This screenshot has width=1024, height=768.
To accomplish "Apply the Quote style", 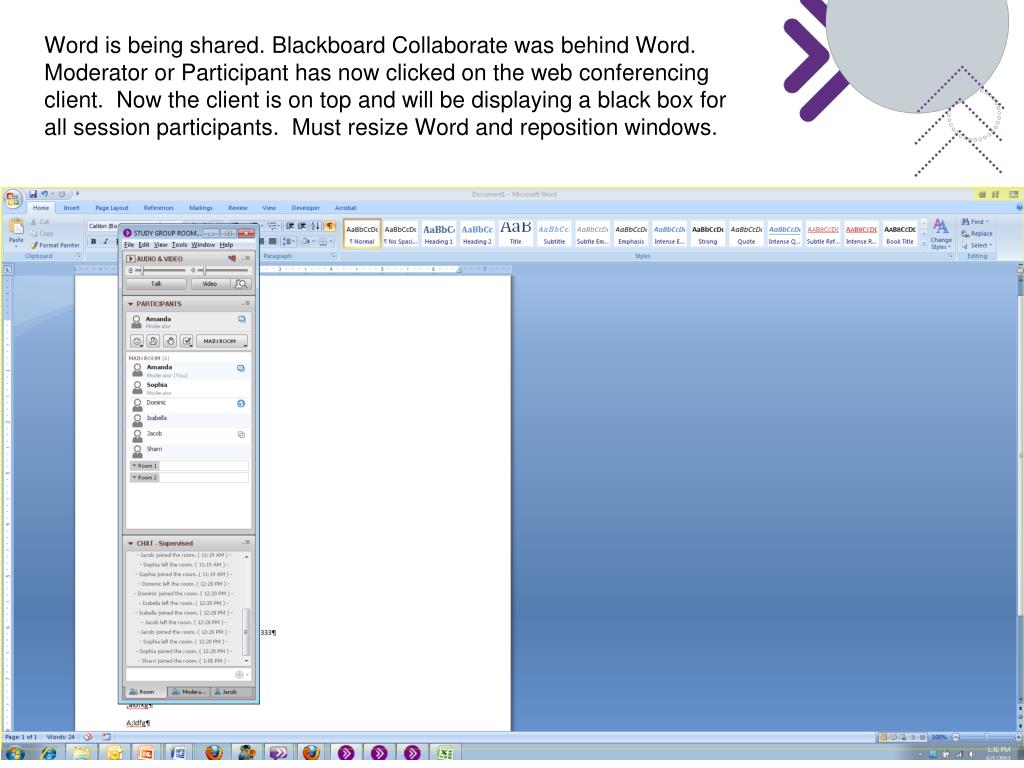I will tap(746, 234).
